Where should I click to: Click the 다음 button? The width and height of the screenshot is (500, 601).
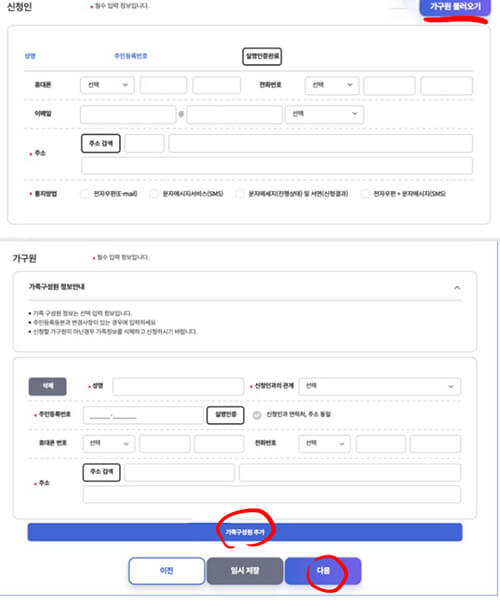323,571
